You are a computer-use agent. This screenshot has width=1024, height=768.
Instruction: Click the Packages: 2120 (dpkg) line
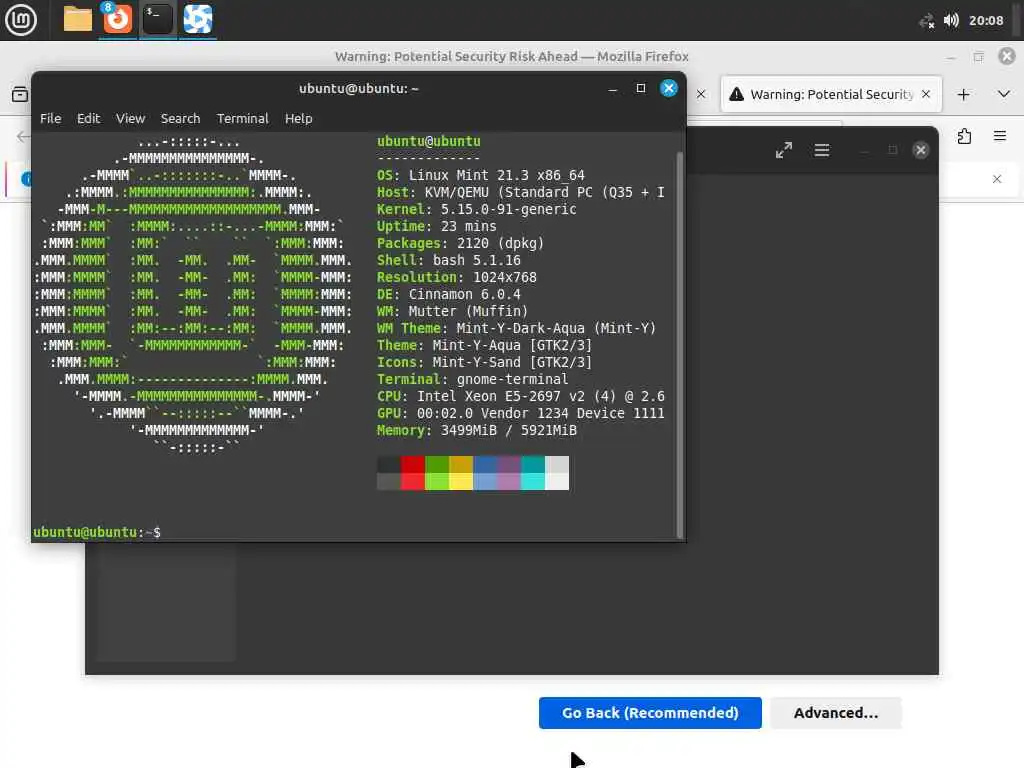coord(460,243)
